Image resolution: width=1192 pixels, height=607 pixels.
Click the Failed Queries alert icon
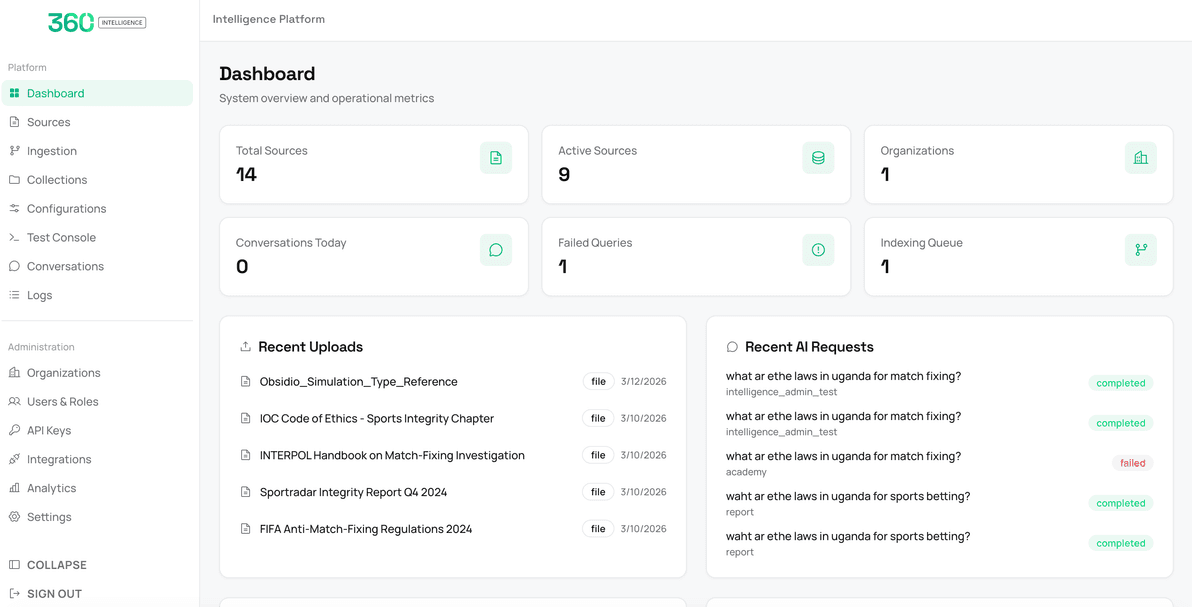pyautogui.click(x=818, y=250)
